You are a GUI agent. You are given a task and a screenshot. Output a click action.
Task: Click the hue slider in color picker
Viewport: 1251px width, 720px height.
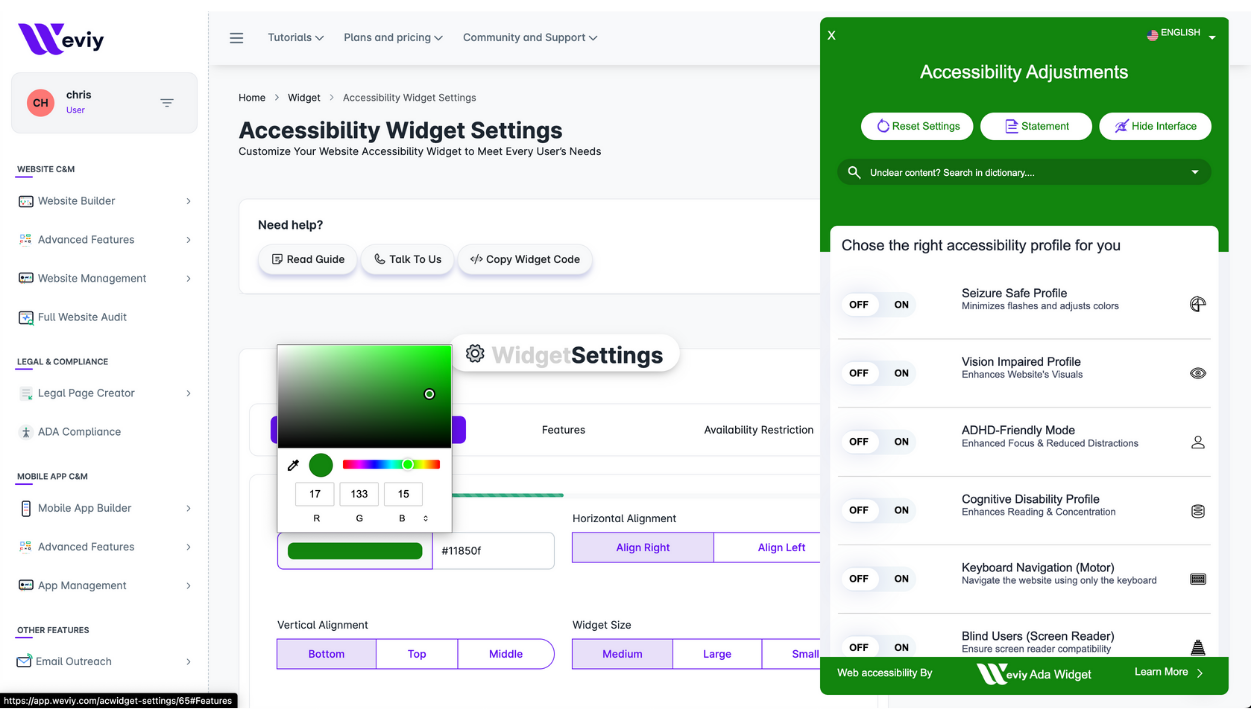pos(391,465)
